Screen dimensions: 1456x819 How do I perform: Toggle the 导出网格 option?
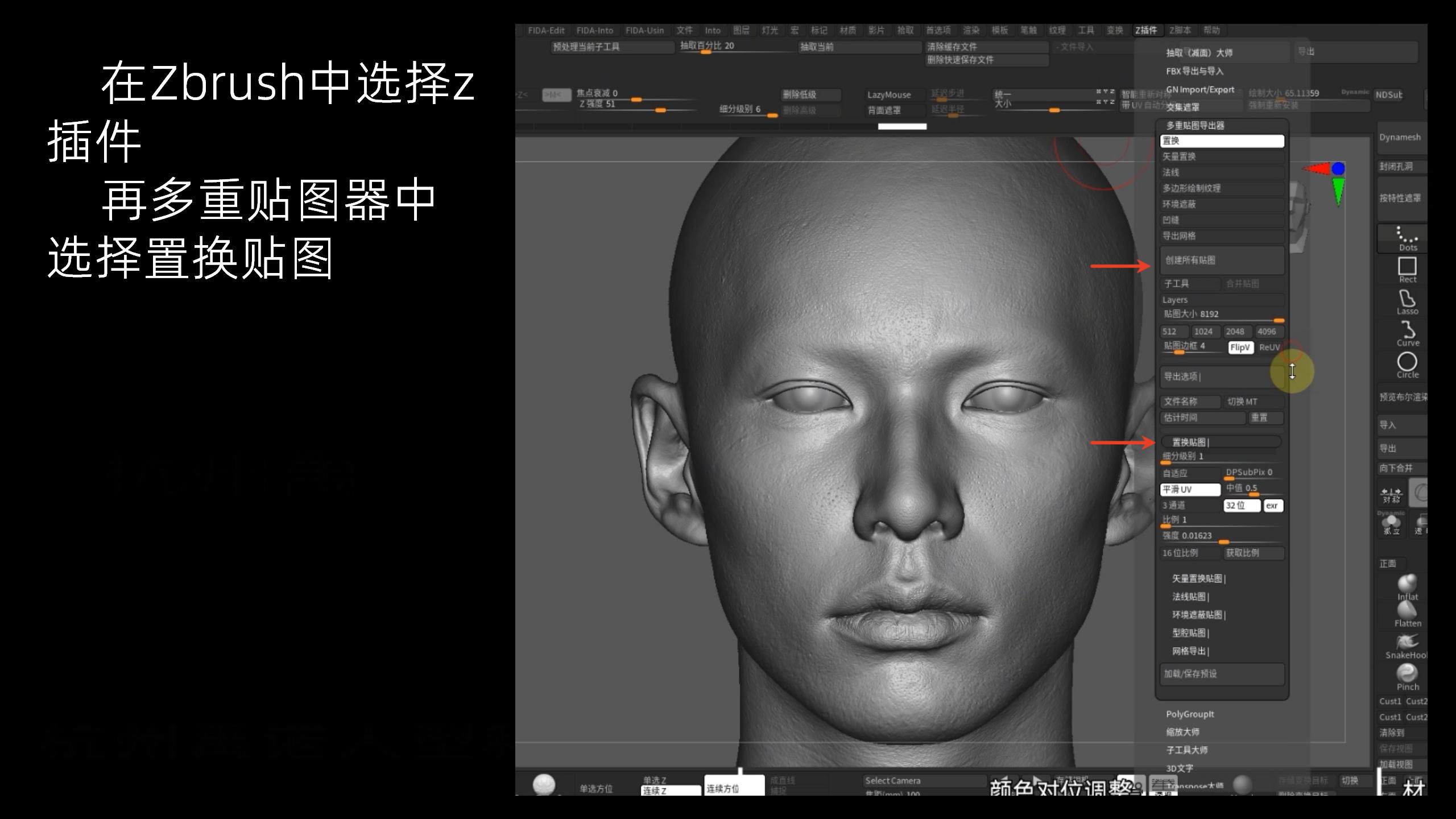(1222, 236)
